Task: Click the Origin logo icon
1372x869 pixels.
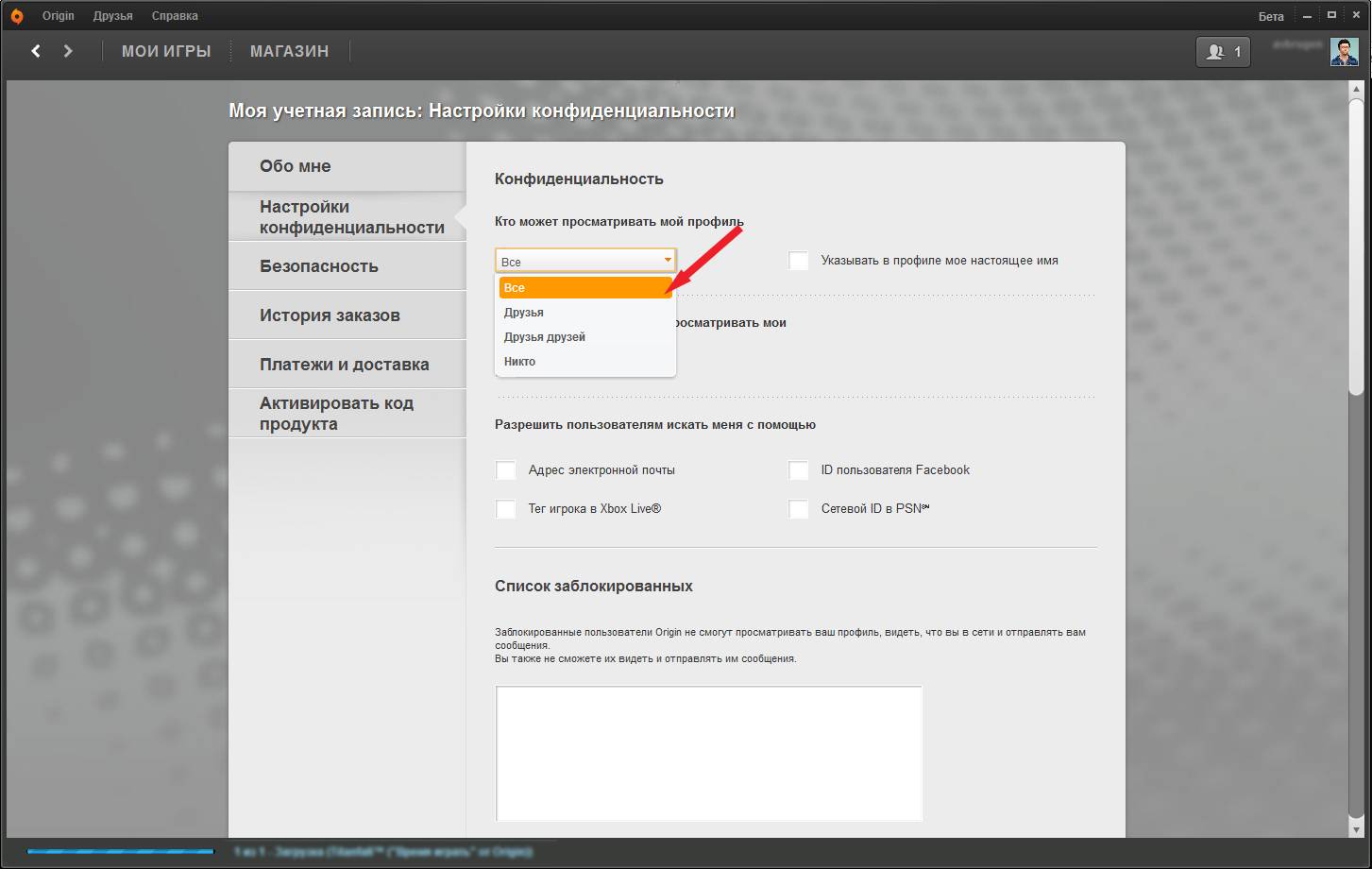Action: (x=16, y=16)
